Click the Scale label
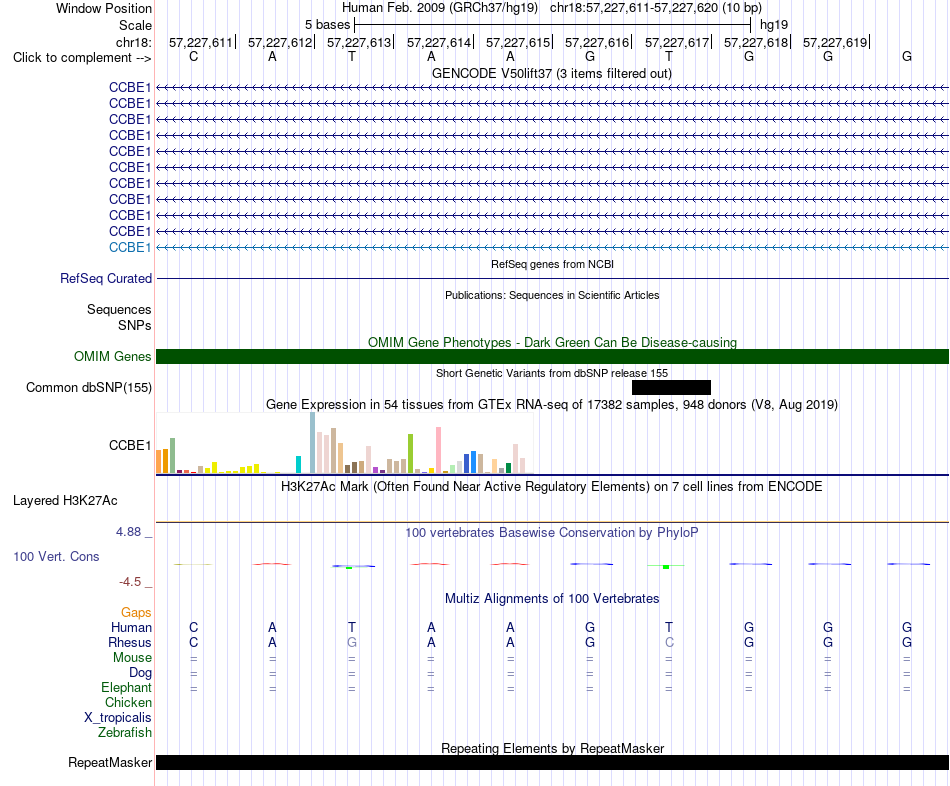 click(135, 25)
